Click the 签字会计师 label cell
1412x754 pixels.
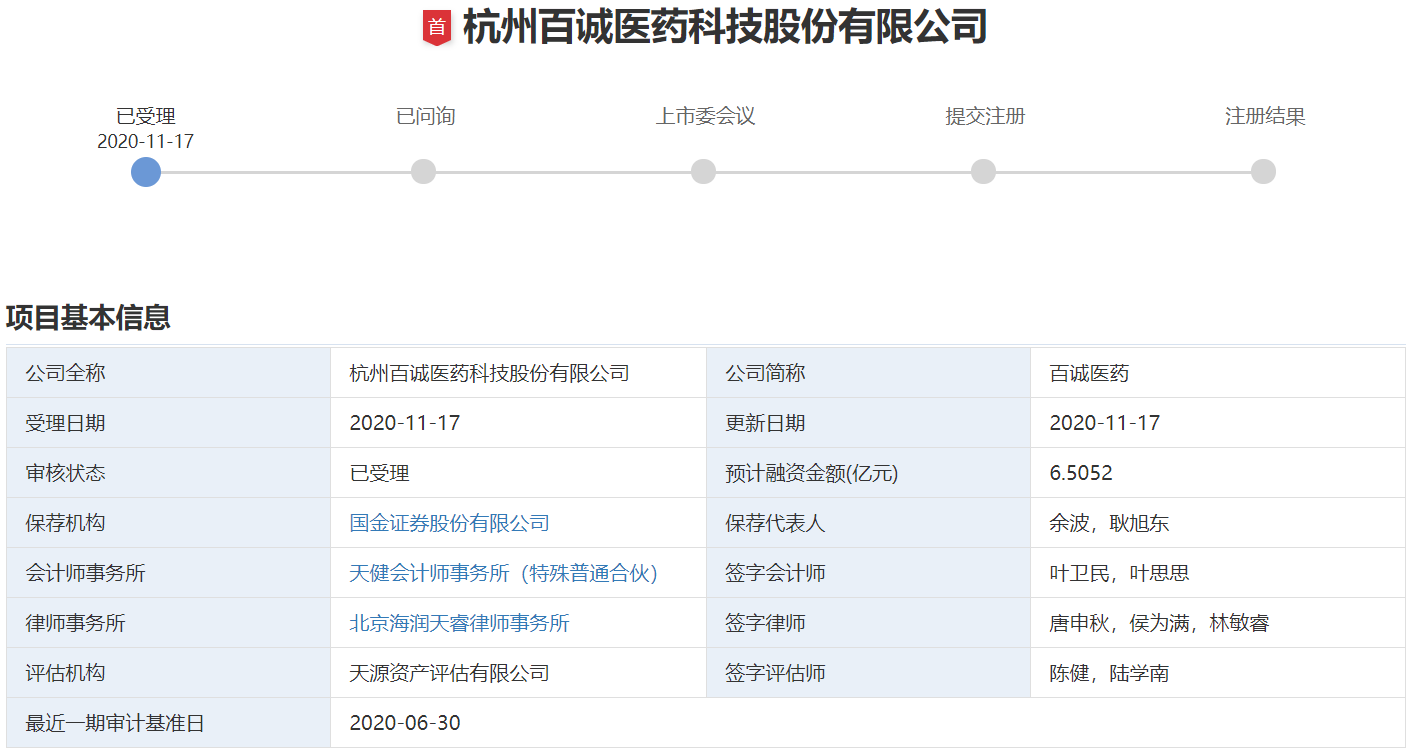click(x=869, y=573)
